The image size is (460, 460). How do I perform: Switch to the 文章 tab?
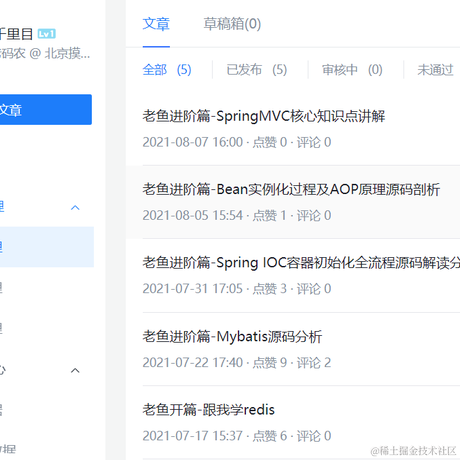[x=156, y=24]
